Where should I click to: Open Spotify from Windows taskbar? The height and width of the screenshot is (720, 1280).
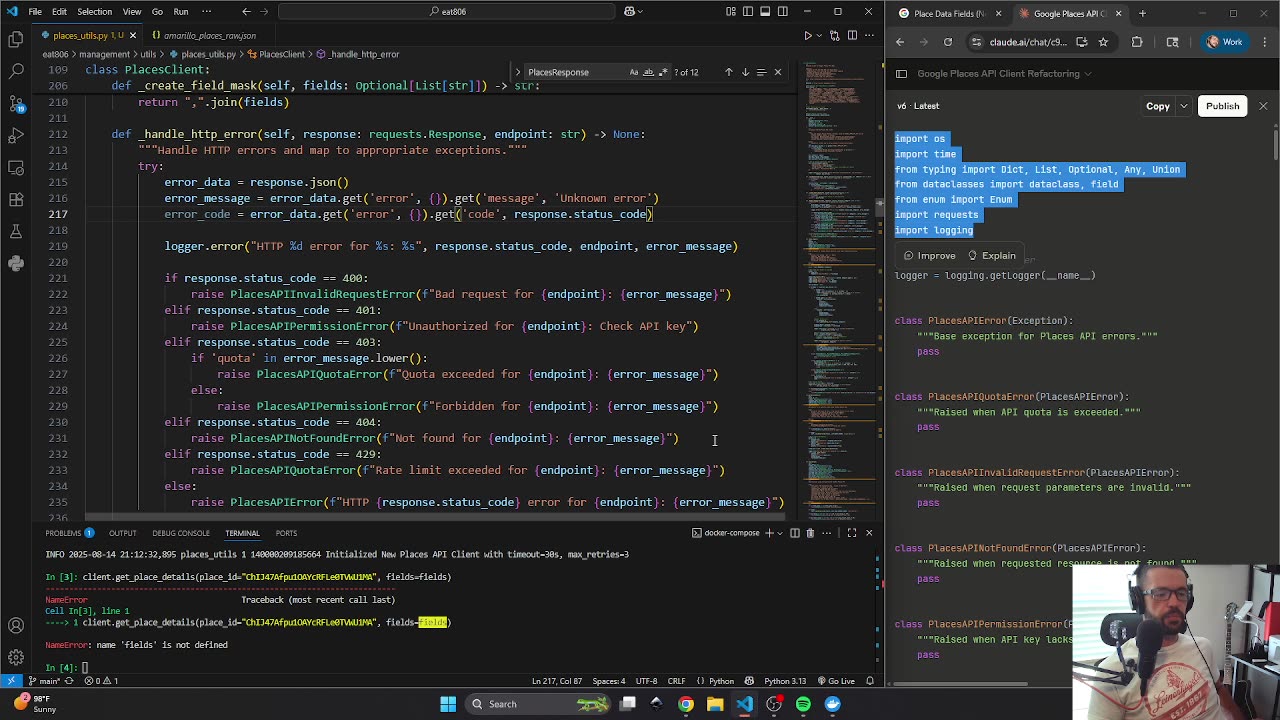coord(803,704)
